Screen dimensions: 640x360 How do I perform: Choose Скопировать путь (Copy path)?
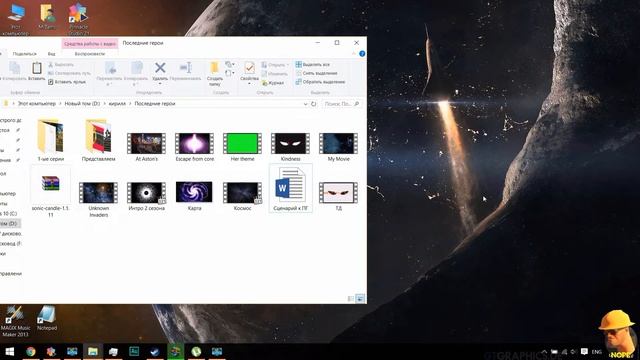click(x=69, y=73)
